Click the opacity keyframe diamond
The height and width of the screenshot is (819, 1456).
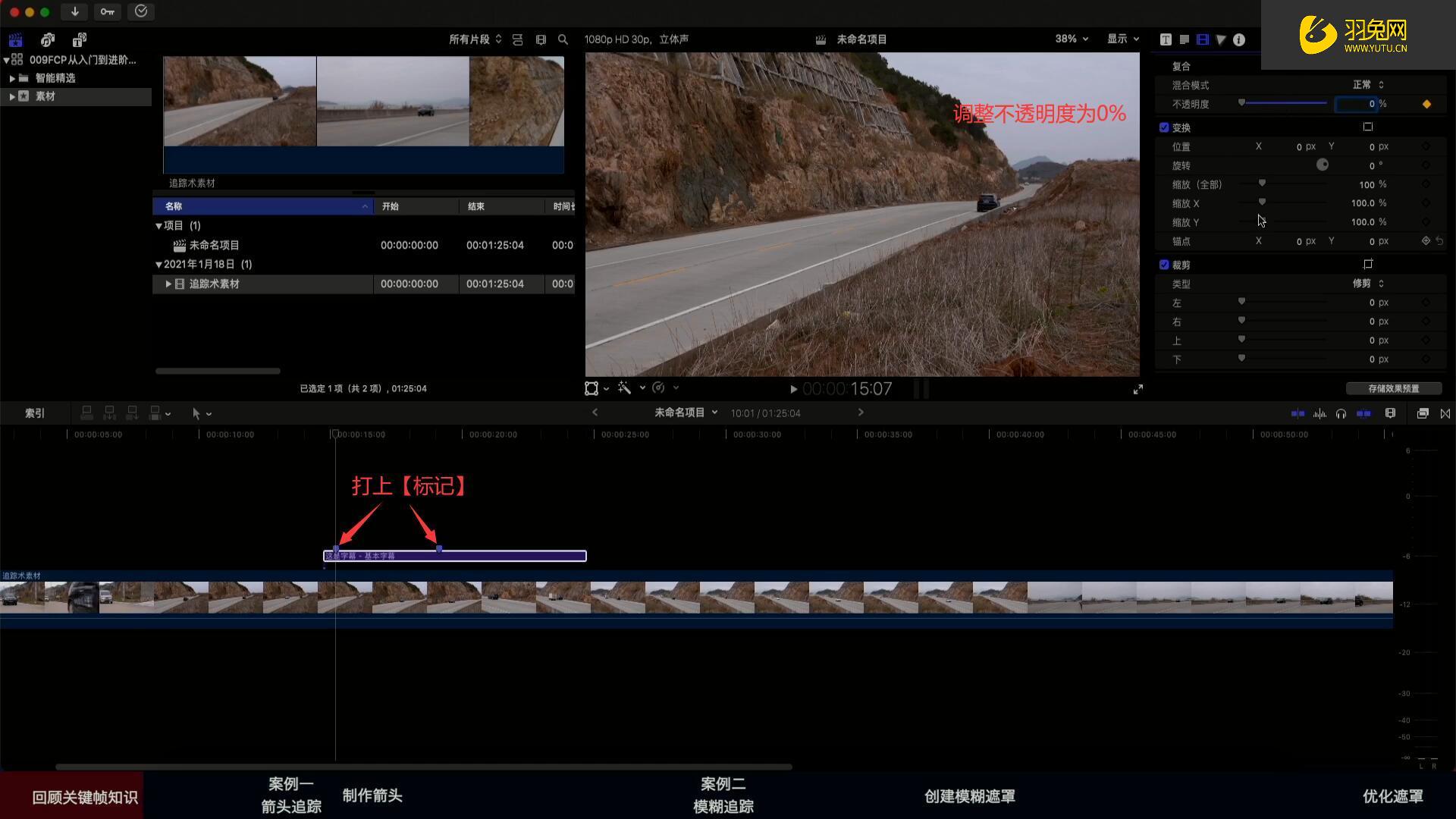pyautogui.click(x=1426, y=104)
